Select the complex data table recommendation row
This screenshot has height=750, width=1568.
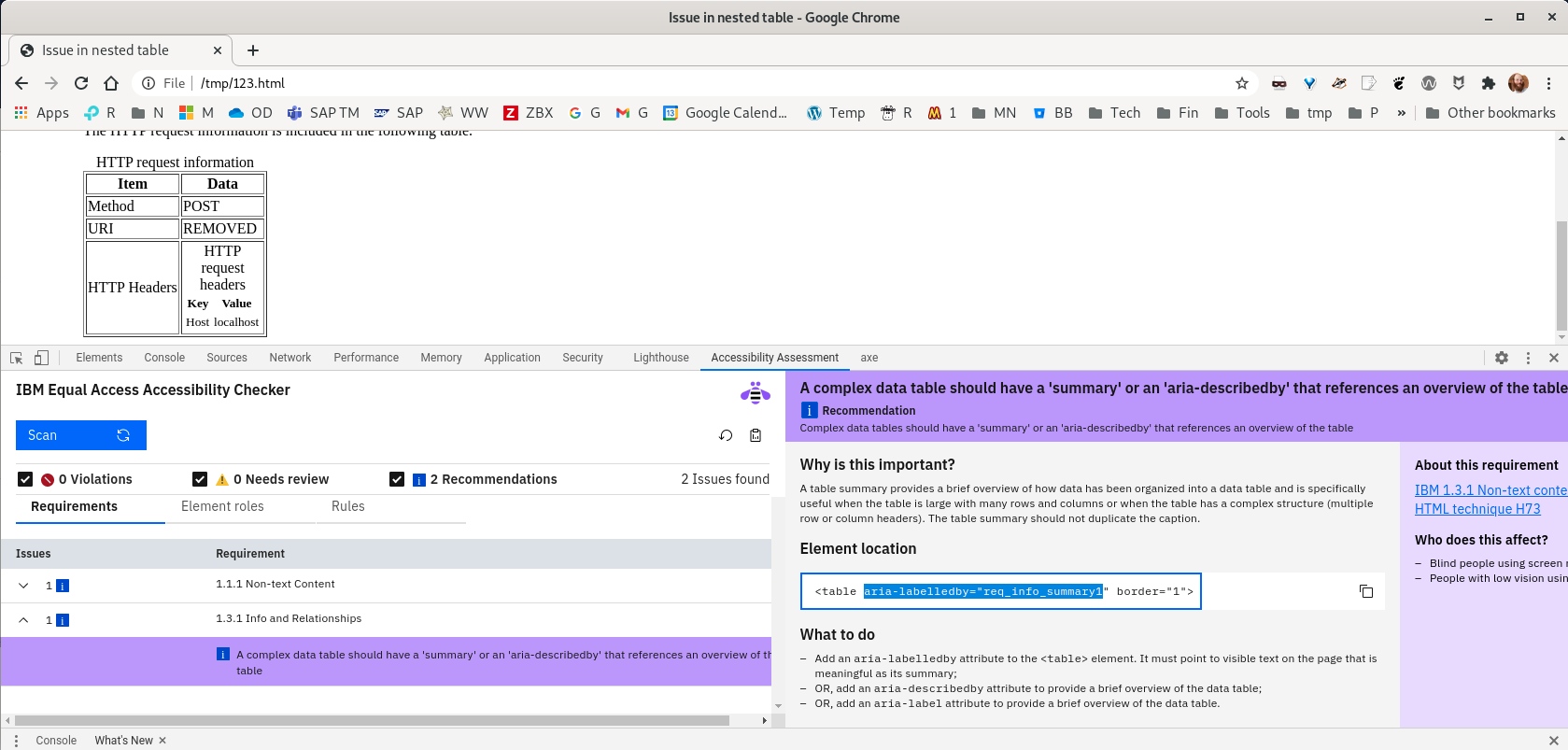coord(387,662)
